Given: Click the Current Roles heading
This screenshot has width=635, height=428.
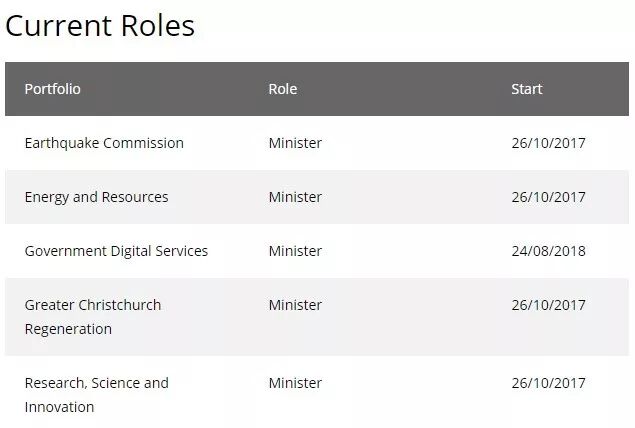Looking at the screenshot, I should (x=100, y=26).
